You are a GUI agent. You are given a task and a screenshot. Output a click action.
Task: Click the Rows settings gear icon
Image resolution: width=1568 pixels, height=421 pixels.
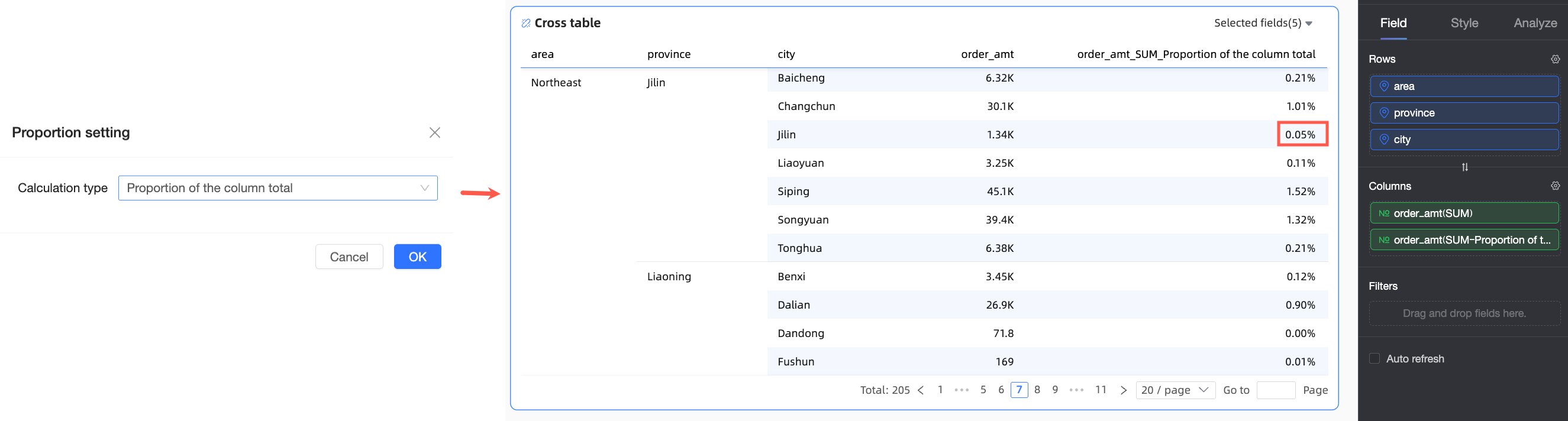1554,59
